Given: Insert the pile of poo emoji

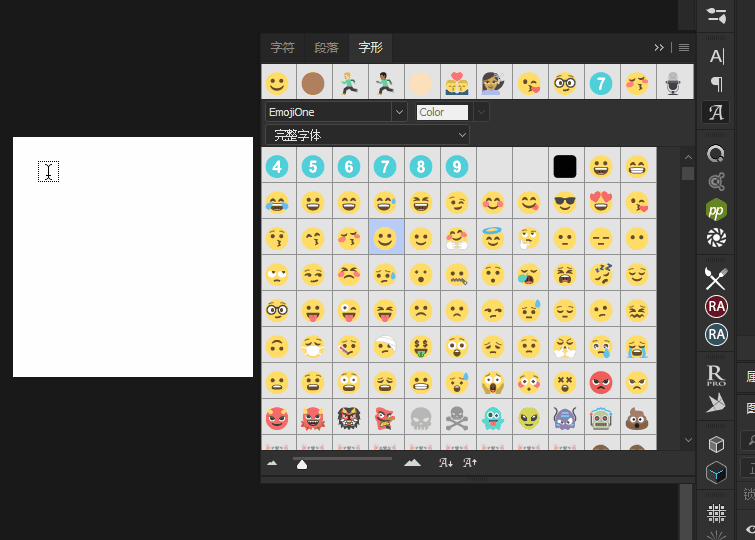Looking at the screenshot, I should tap(637, 418).
